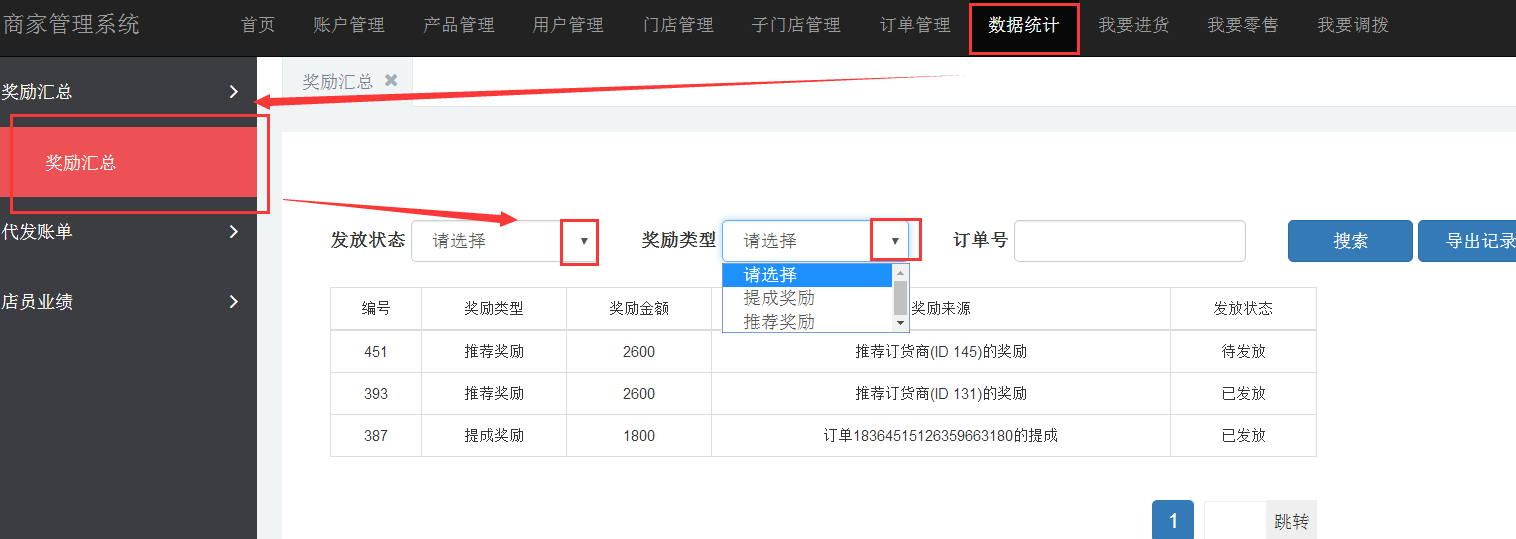The height and width of the screenshot is (539, 1516).
Task: Choose 提成奖励 from the dropdown list
Action: (808, 298)
